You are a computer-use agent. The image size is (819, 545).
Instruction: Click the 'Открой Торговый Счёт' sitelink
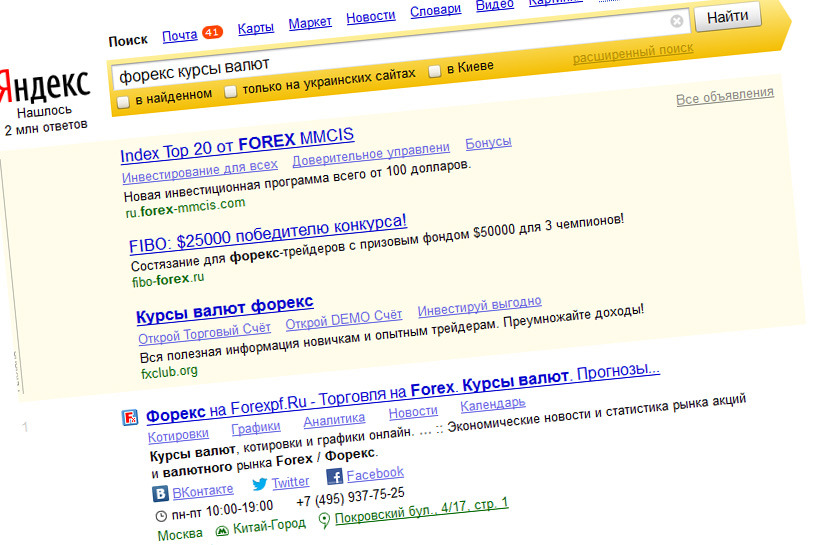[x=204, y=333]
